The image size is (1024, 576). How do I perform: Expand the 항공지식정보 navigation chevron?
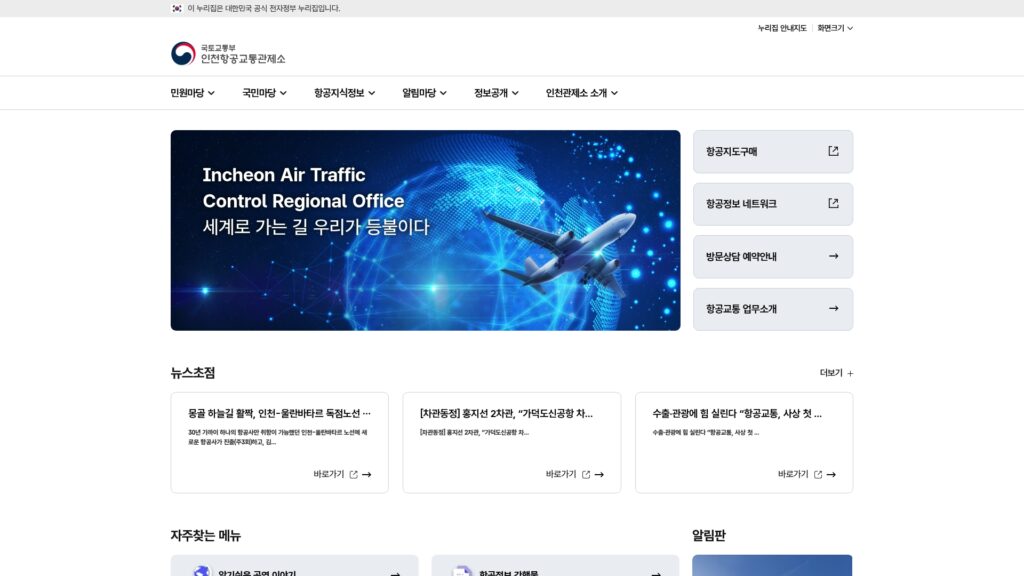(372, 93)
